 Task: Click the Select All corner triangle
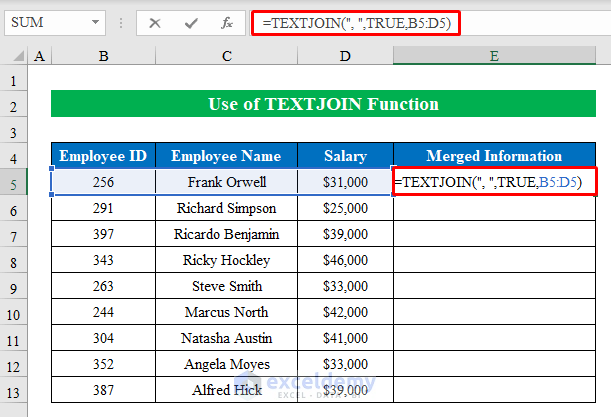15,57
